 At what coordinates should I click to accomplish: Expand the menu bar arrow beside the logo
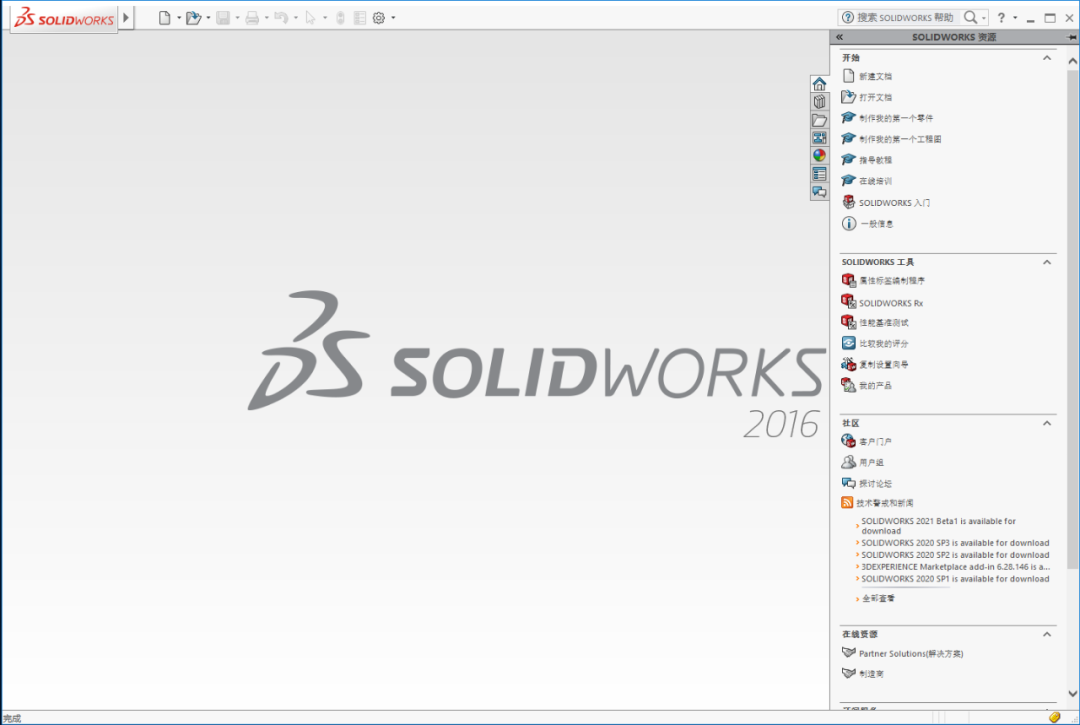(126, 18)
